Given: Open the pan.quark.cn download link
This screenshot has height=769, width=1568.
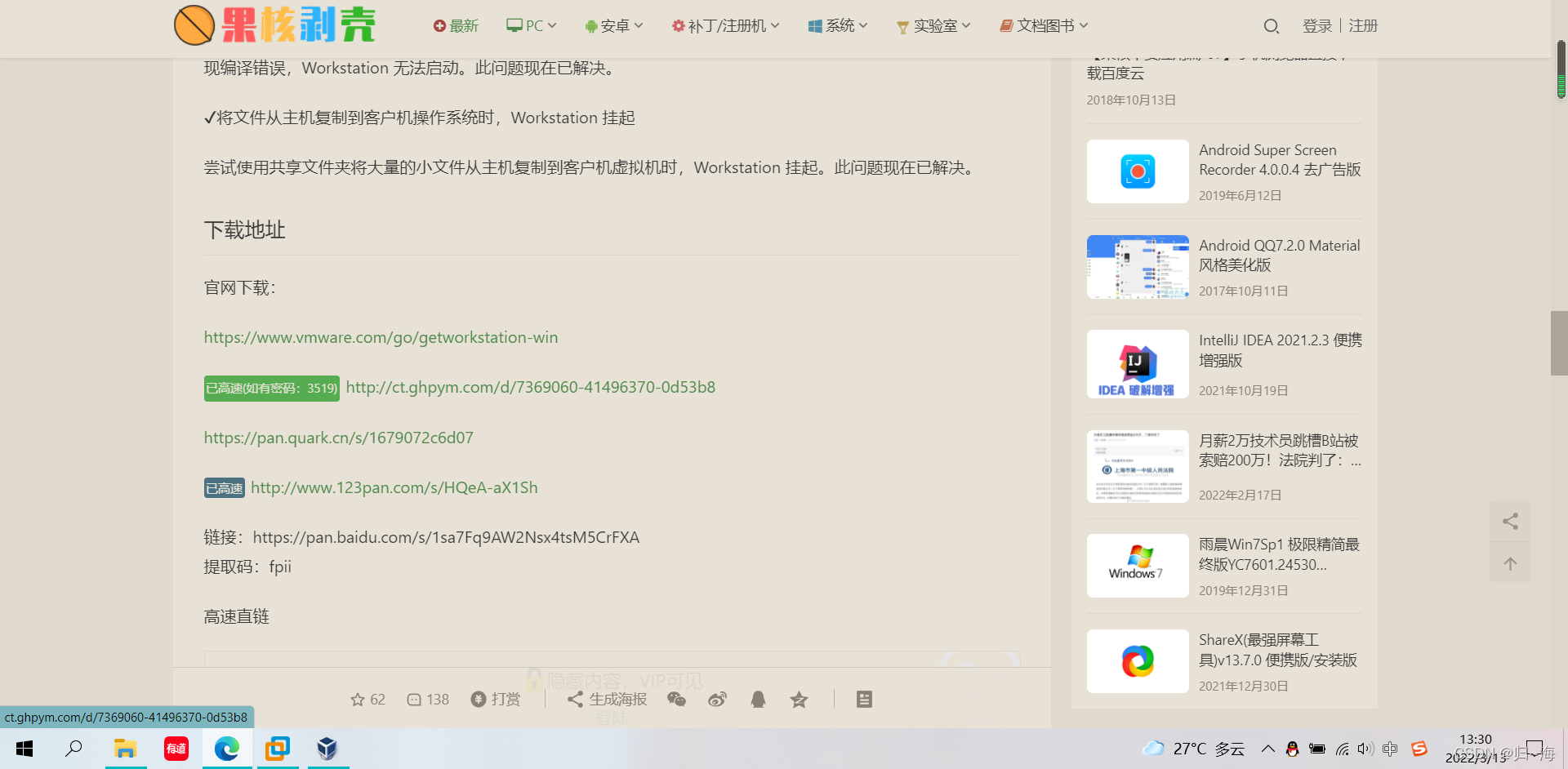Looking at the screenshot, I should (x=338, y=438).
